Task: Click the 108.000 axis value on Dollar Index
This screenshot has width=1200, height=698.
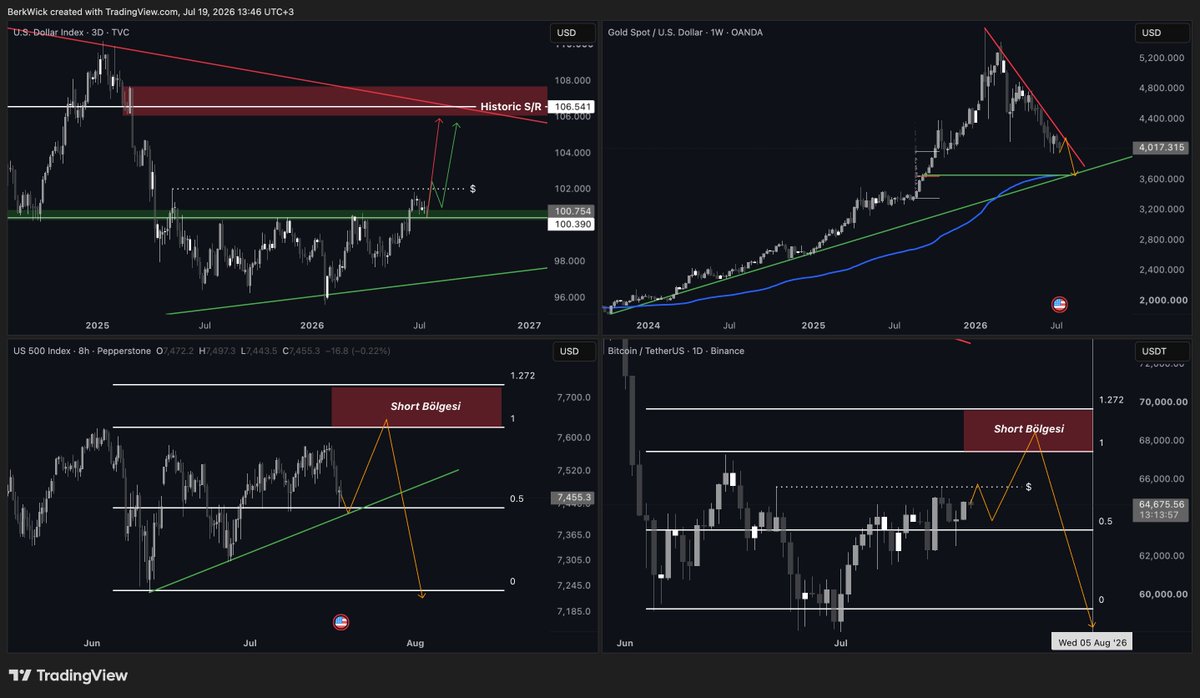Action: pyautogui.click(x=570, y=80)
